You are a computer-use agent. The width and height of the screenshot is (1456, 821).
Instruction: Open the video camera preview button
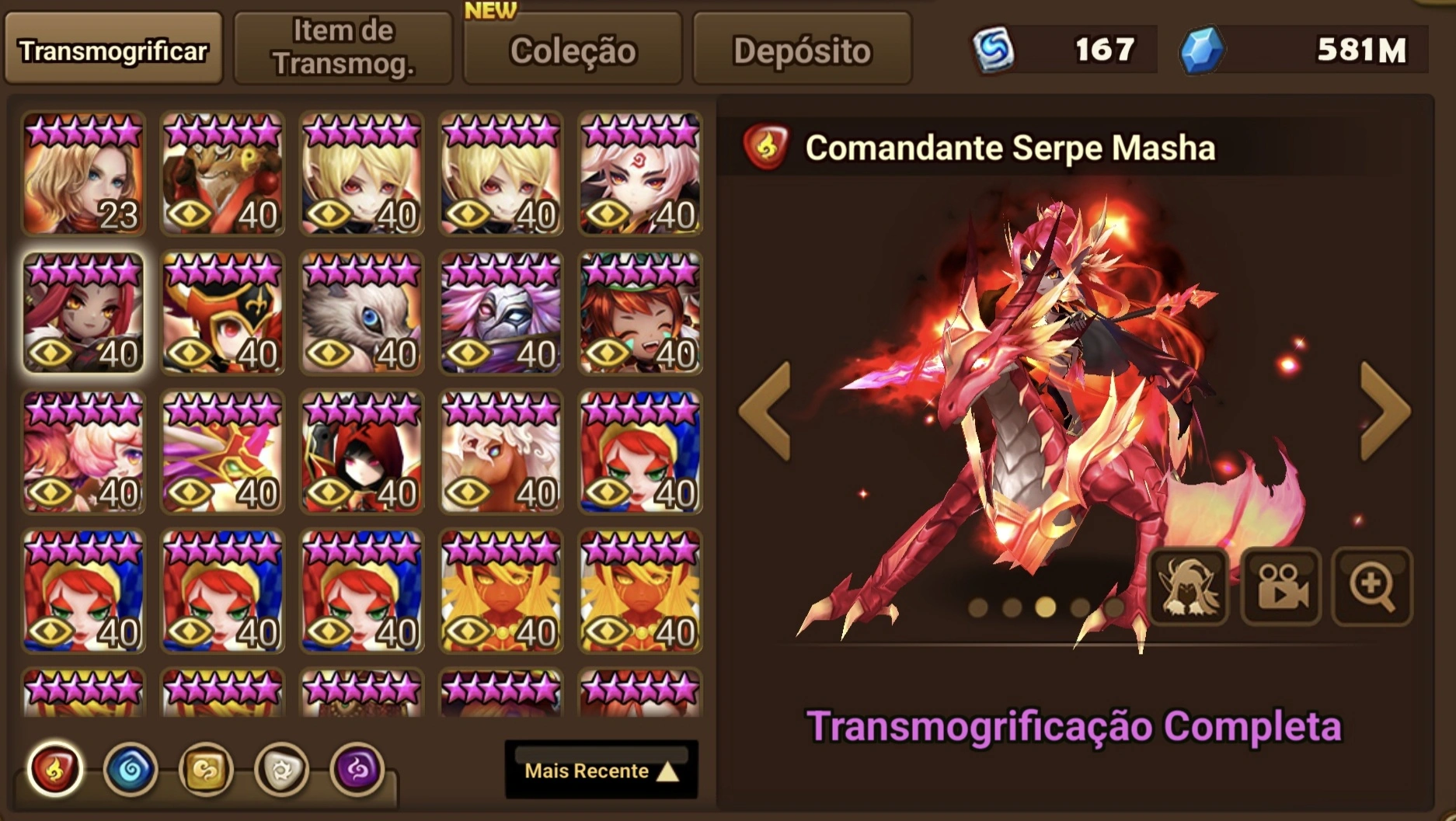(x=1280, y=586)
